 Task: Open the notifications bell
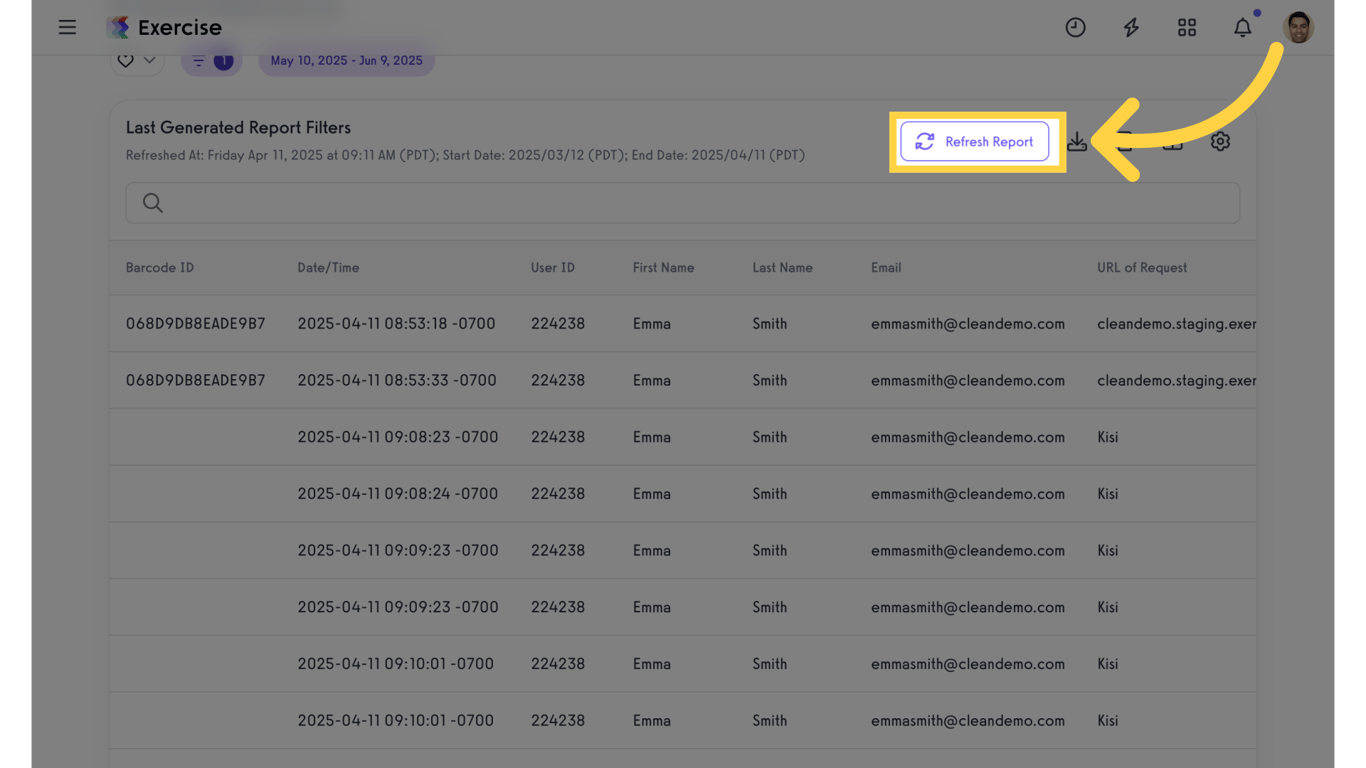[1242, 28]
